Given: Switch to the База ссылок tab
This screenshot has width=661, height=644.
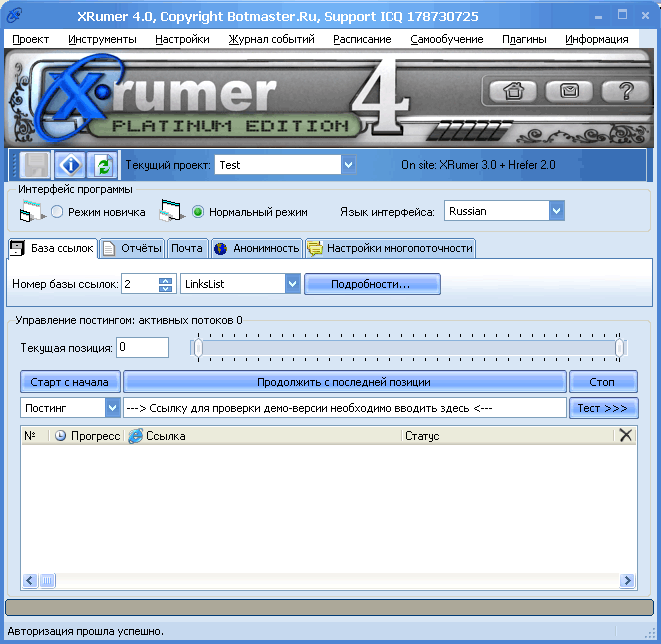Looking at the screenshot, I should pos(52,248).
